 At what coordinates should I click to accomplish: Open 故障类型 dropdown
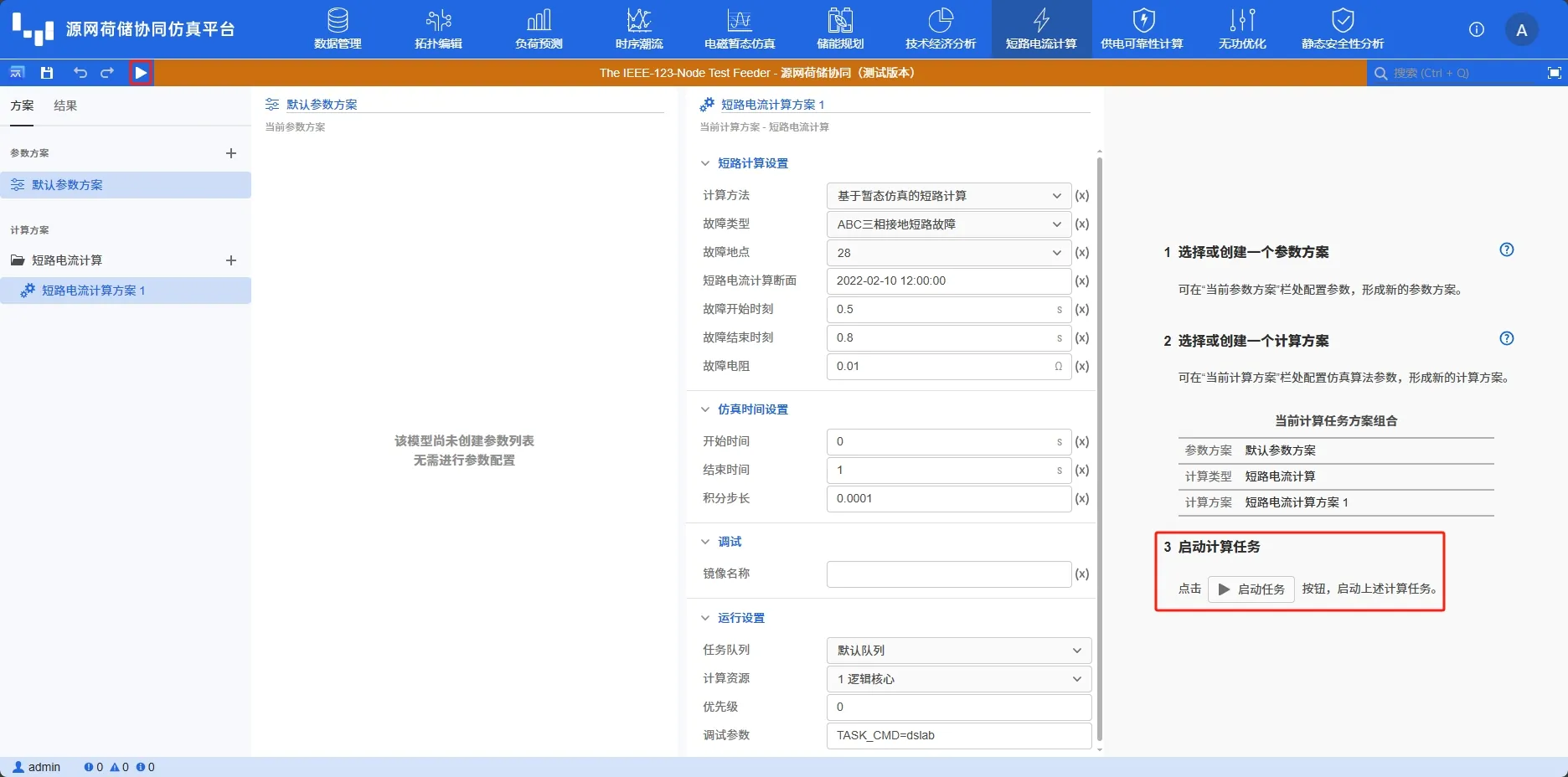coord(949,224)
